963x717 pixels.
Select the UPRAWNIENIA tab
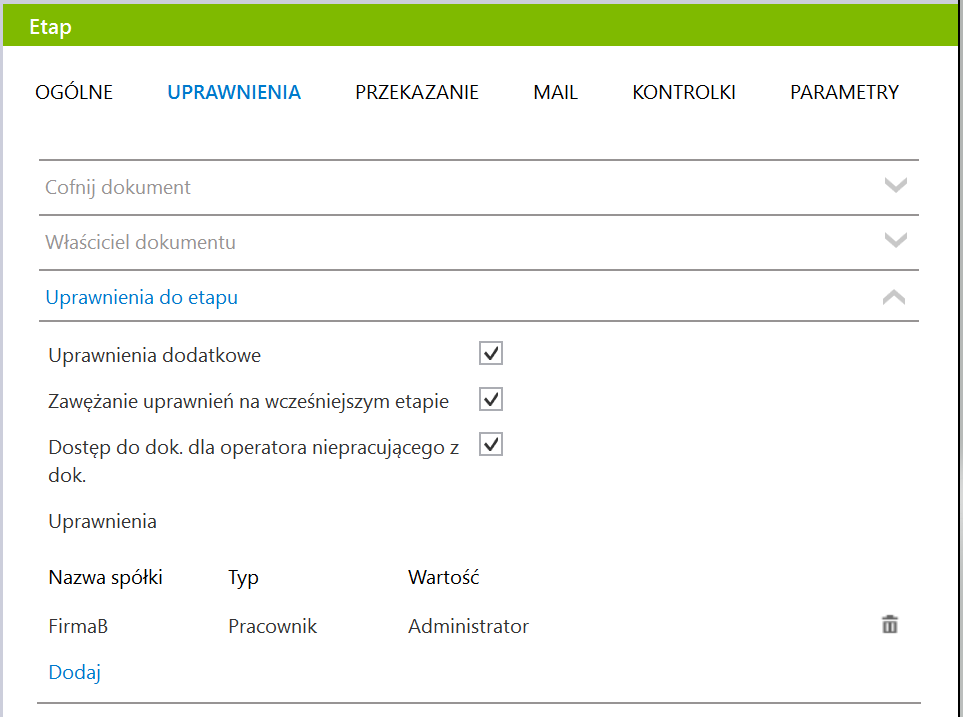pyautogui.click(x=234, y=92)
